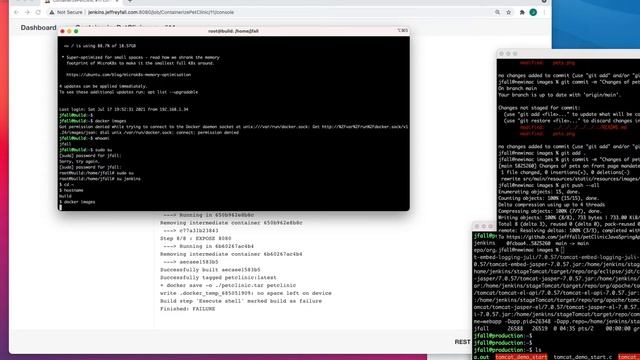Close the upper right terminal window
Viewport: 640px width, 360px height.
click(x=502, y=54)
